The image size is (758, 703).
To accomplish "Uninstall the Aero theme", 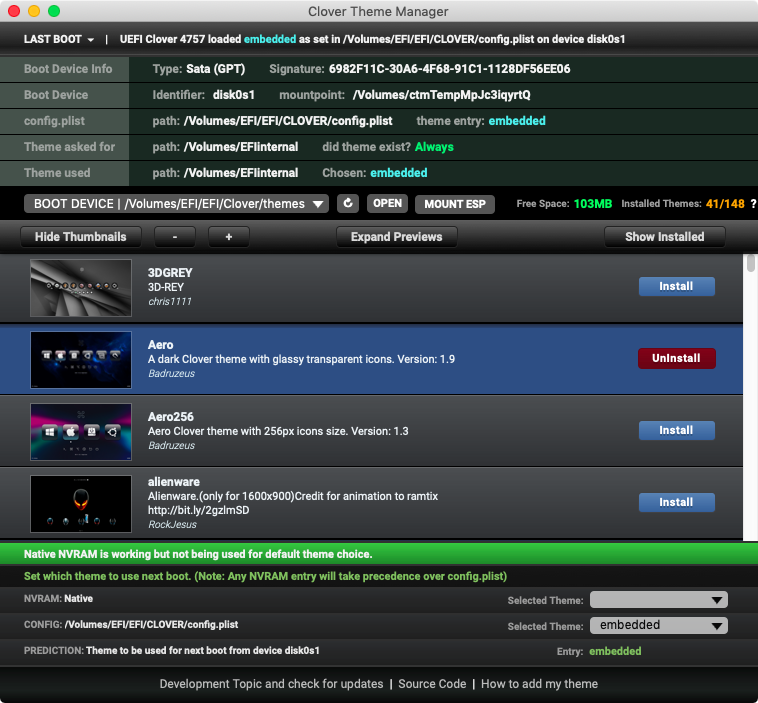I will [x=677, y=358].
